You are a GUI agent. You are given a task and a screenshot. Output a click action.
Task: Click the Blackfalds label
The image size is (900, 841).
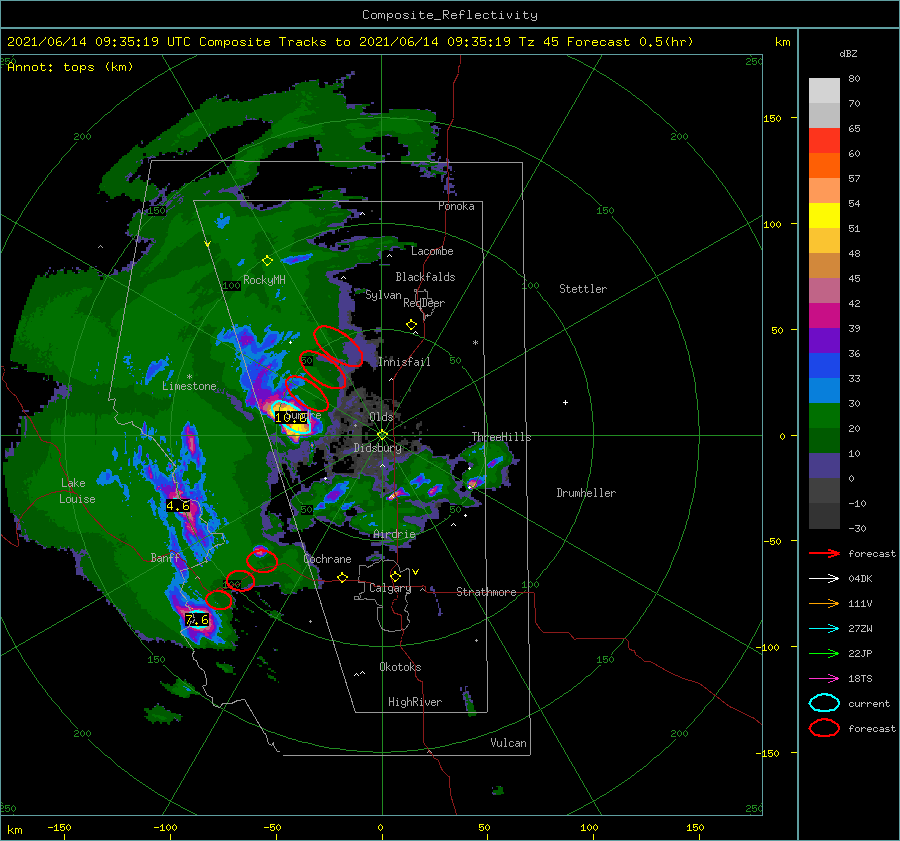coord(425,277)
